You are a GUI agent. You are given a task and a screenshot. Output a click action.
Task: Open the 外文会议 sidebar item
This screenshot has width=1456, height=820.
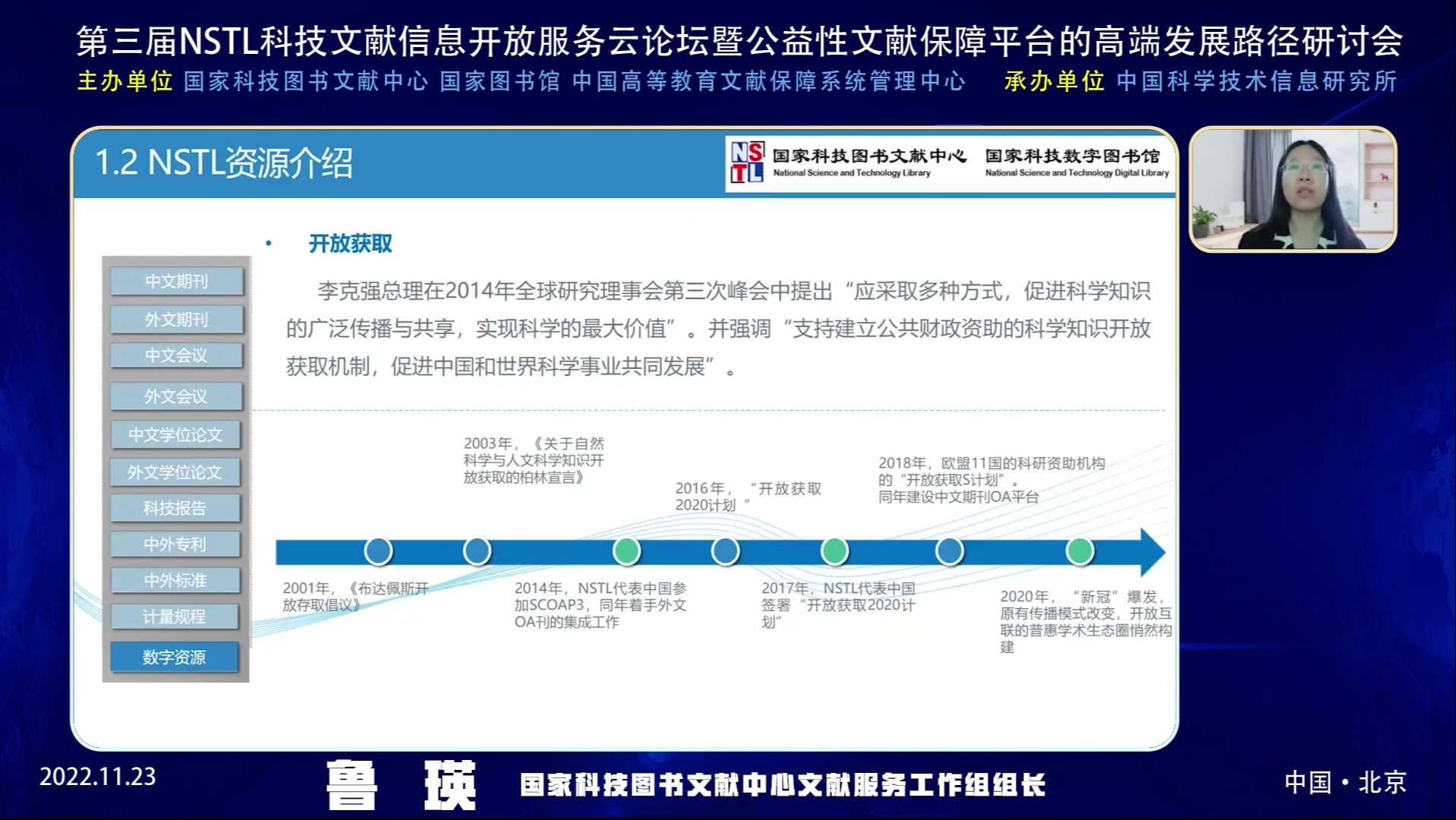click(176, 396)
